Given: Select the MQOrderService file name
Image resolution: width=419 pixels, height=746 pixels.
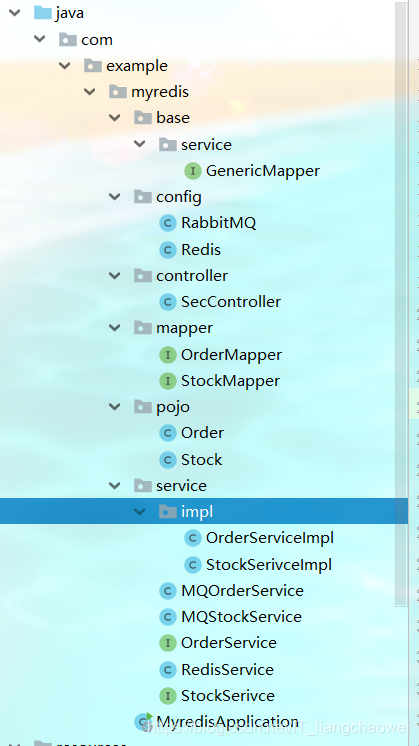Looking at the screenshot, I should coord(242,591).
